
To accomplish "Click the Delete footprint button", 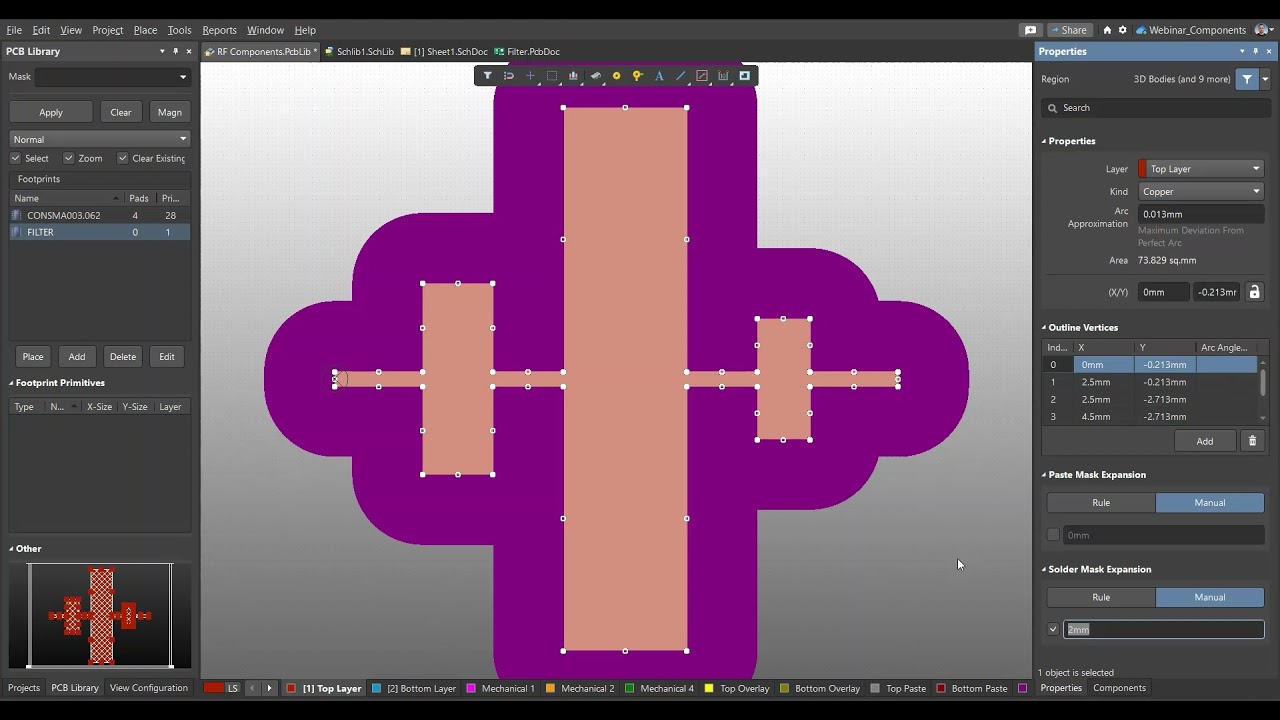I will click(123, 357).
